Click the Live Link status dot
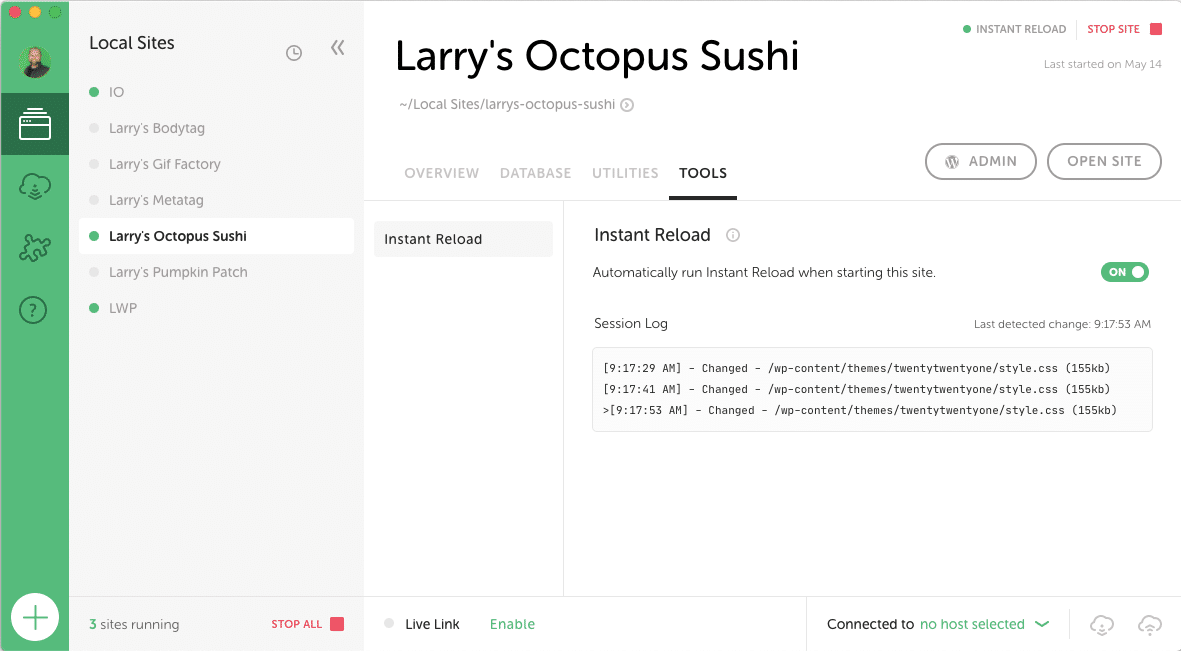 [389, 623]
